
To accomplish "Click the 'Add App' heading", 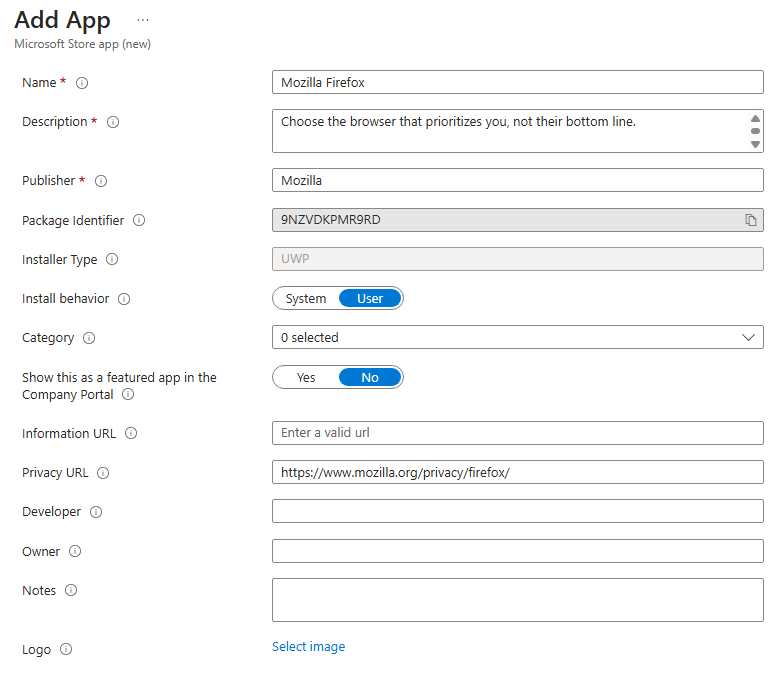I will [62, 20].
